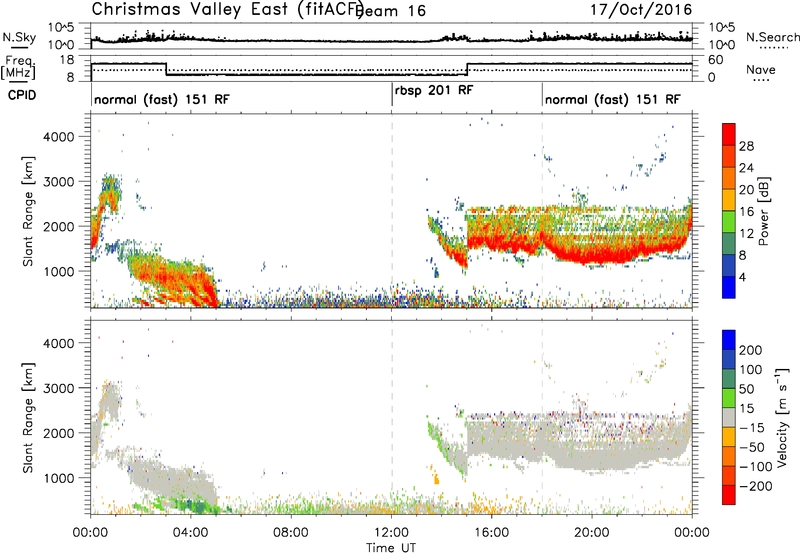Click the light green segment of Power color bar
Image resolution: width=800 pixels, height=554 pixels.
point(729,222)
